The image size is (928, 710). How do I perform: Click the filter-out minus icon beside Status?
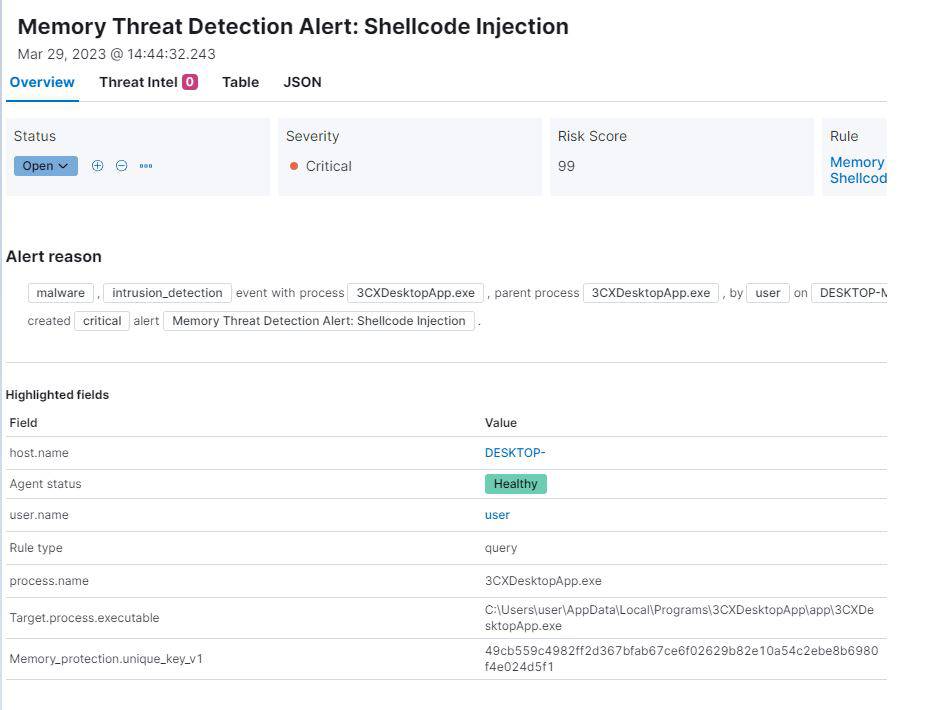tap(121, 166)
